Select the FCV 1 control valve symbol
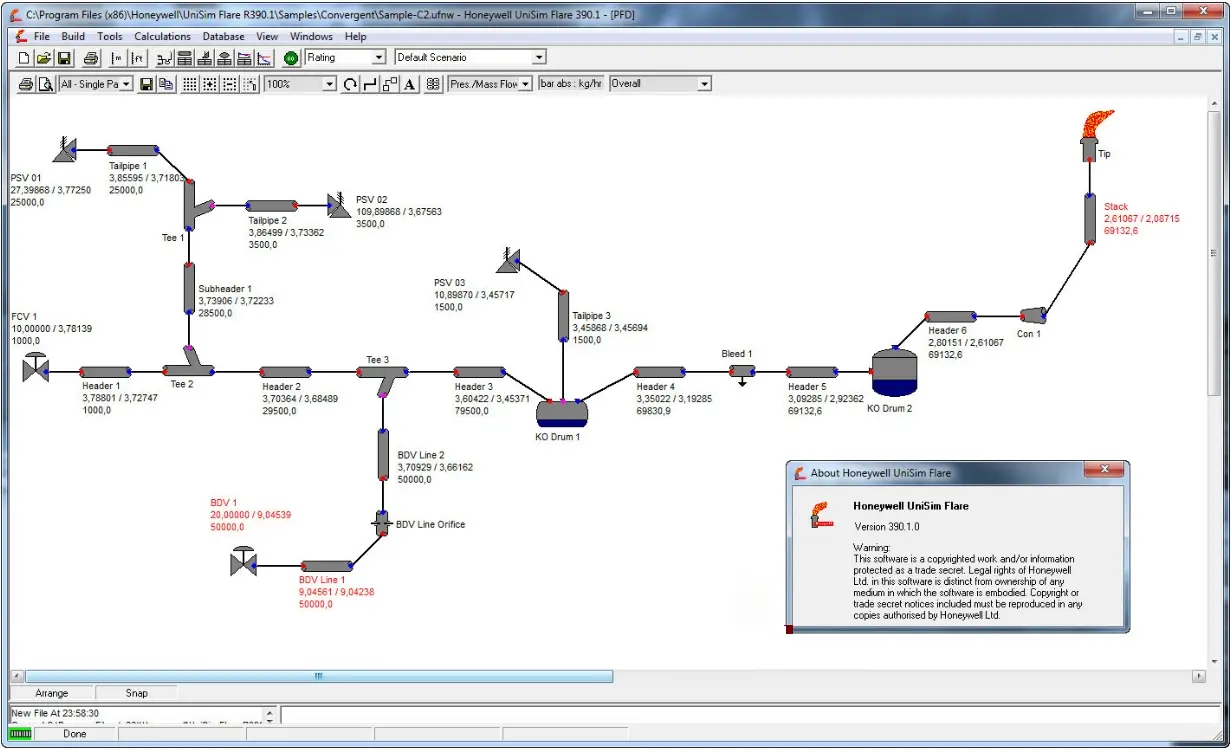 coord(35,367)
